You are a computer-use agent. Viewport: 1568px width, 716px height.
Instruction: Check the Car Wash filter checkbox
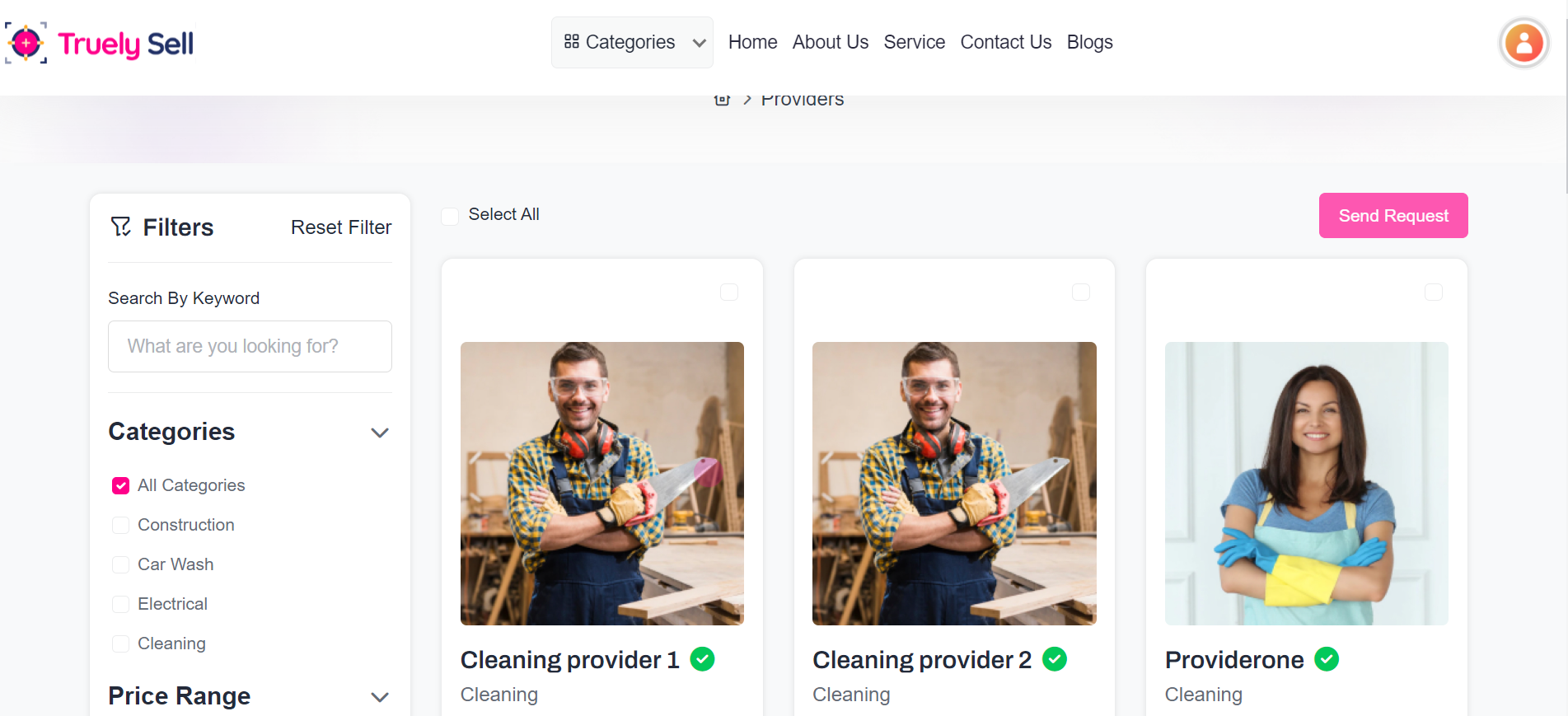[121, 564]
